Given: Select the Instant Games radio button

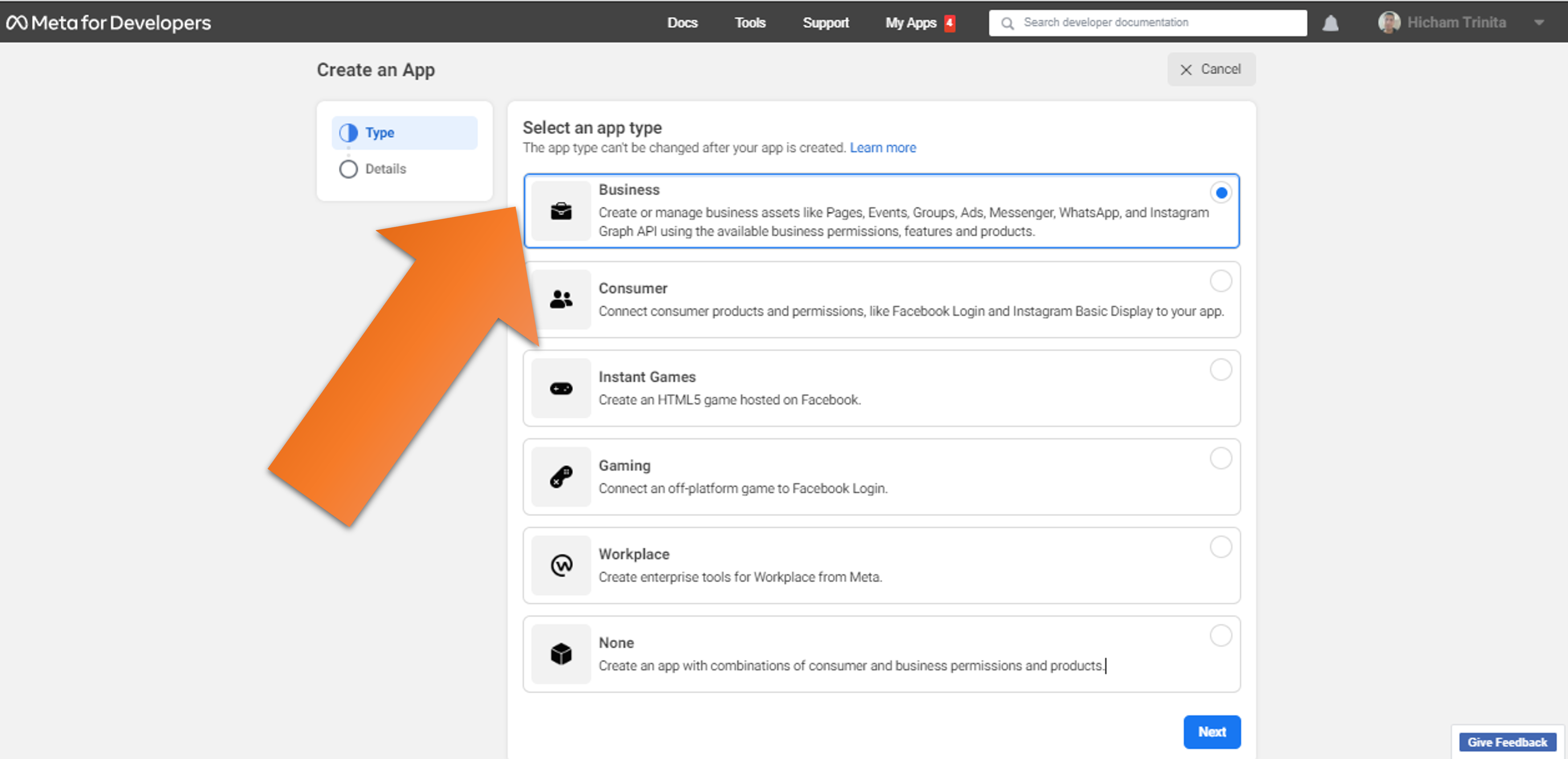Looking at the screenshot, I should tap(1220, 370).
